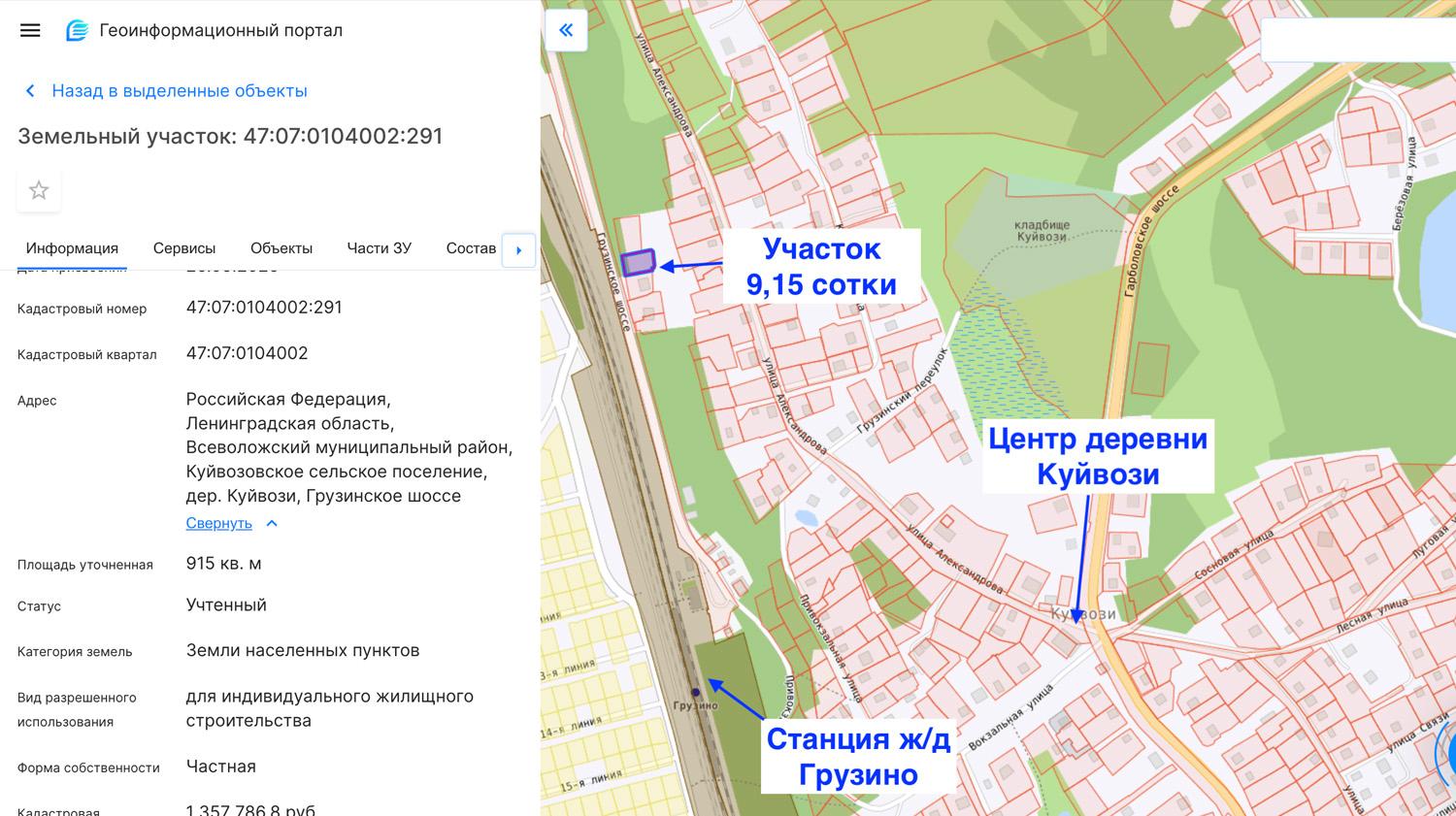Open the Состав tab
Screen dimensions: 1456x816
[471, 248]
